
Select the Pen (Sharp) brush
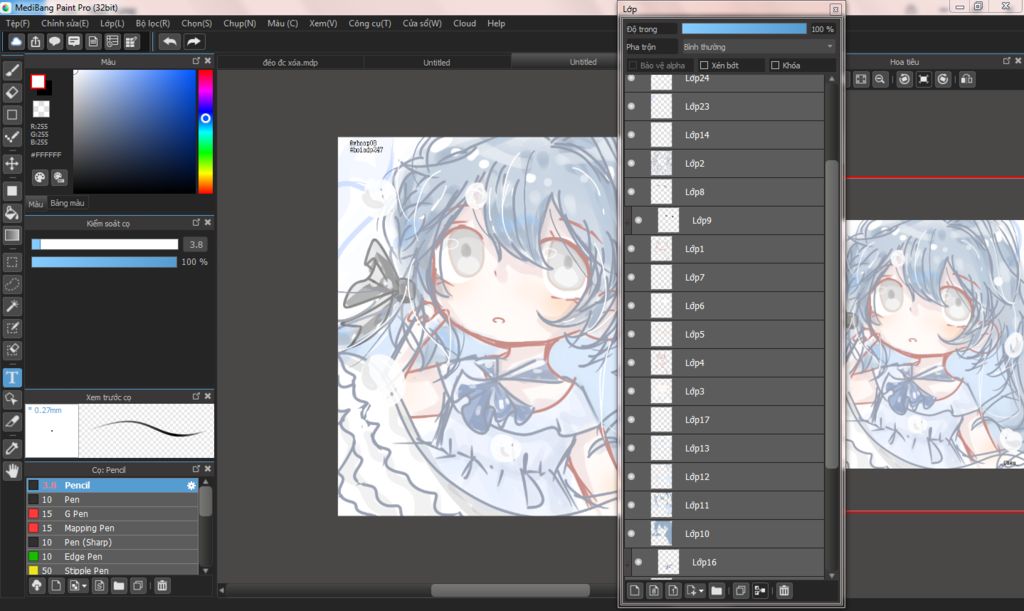112,542
